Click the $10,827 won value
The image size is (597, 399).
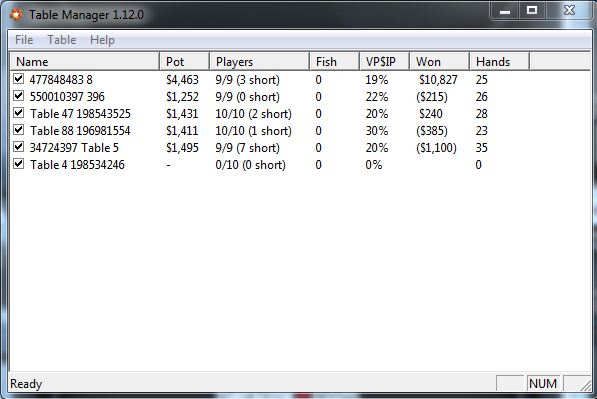(438, 80)
